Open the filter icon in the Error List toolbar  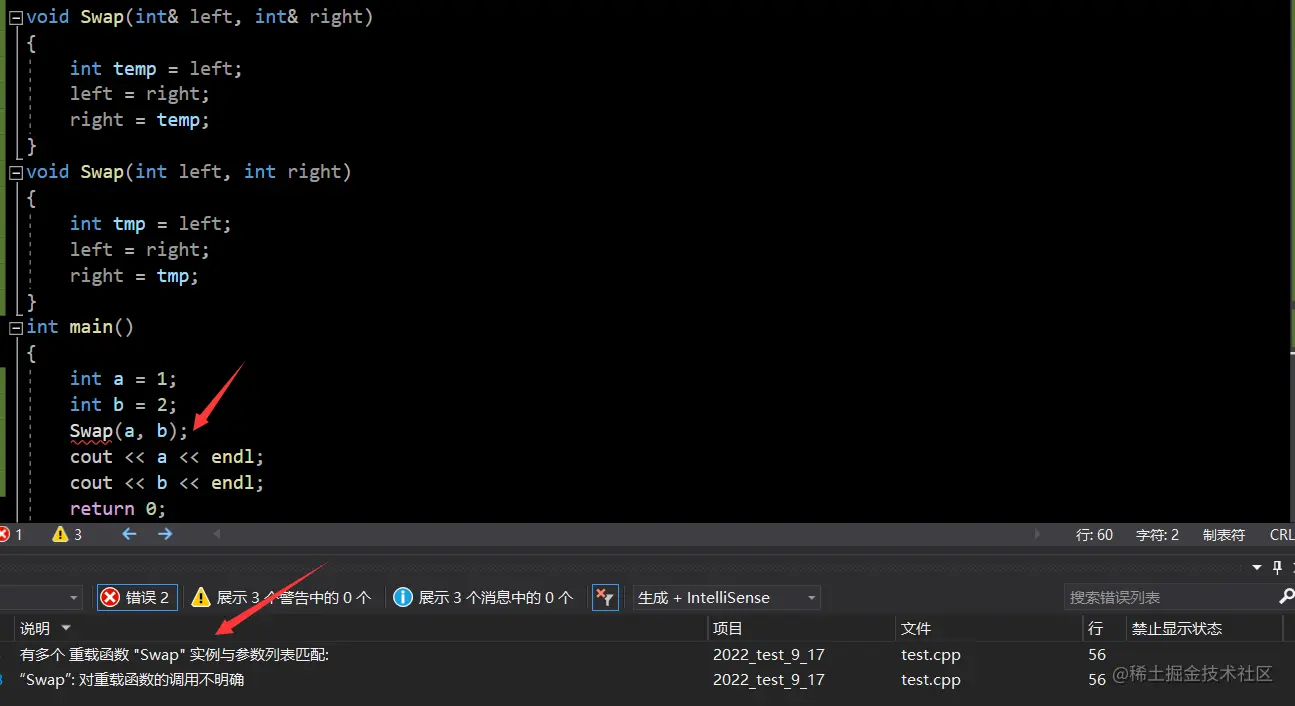605,597
